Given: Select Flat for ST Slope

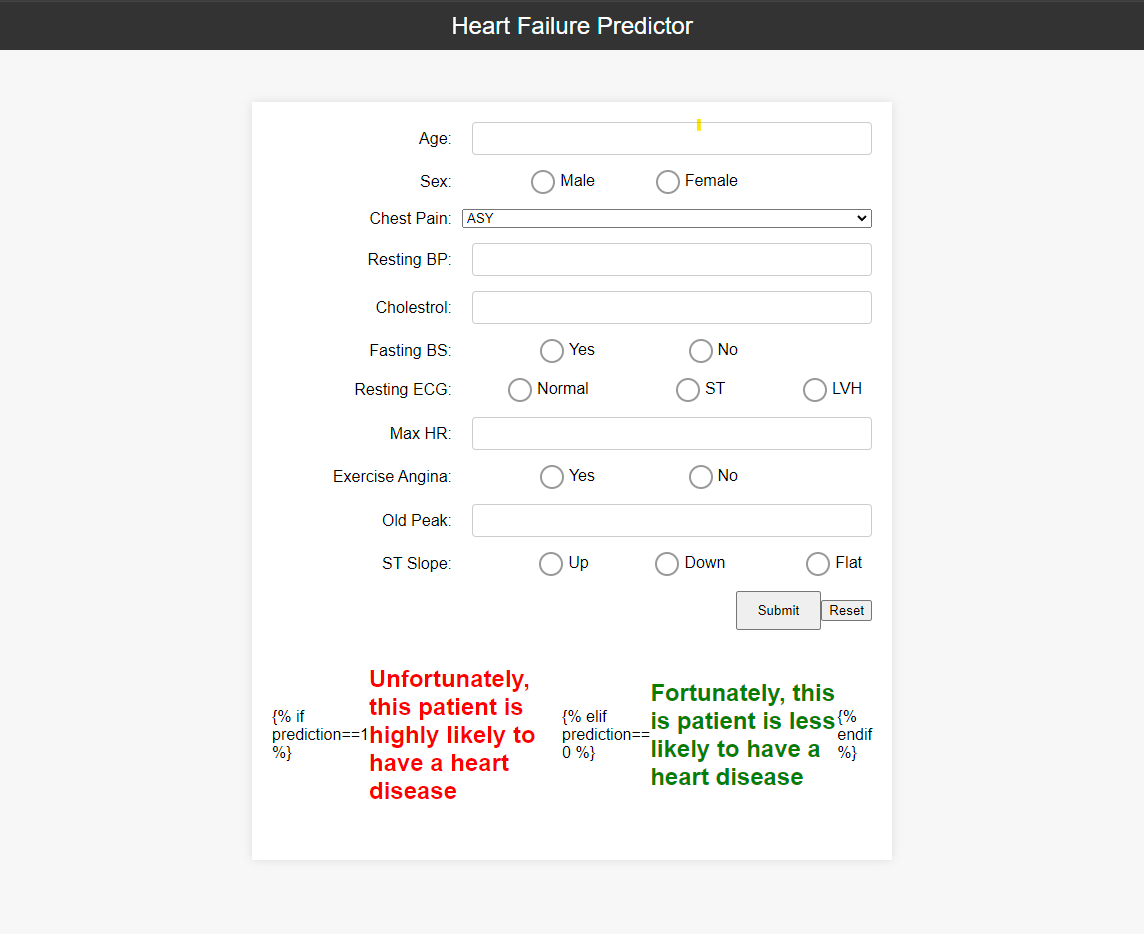Looking at the screenshot, I should pyautogui.click(x=818, y=564).
